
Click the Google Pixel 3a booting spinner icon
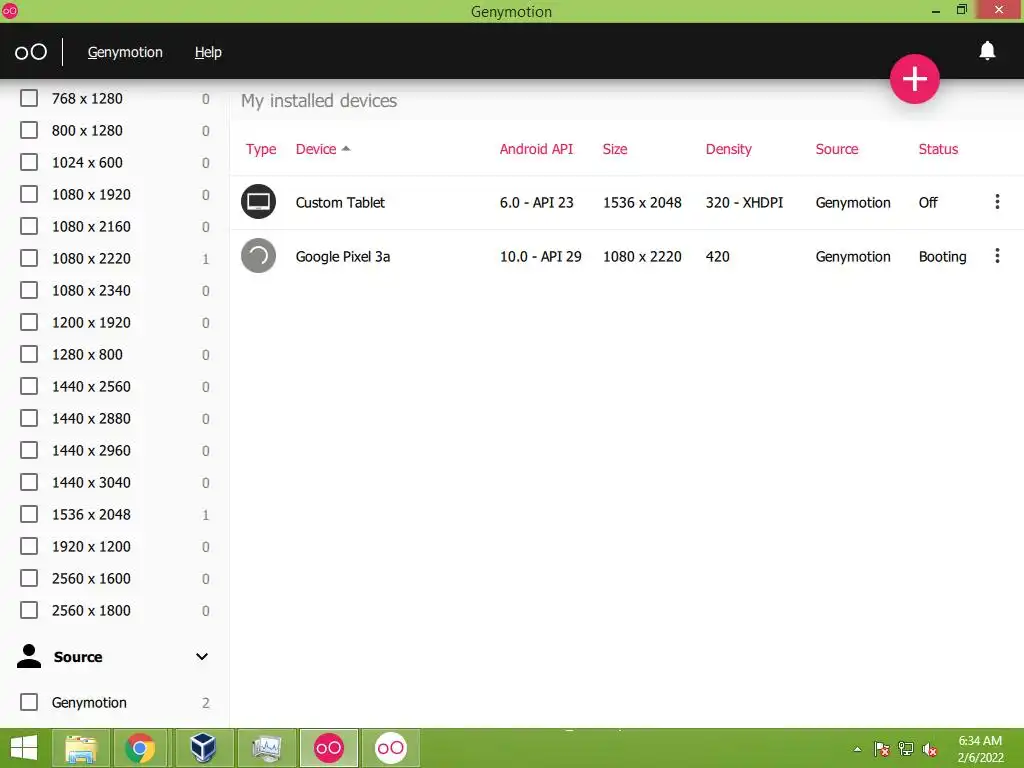point(259,256)
